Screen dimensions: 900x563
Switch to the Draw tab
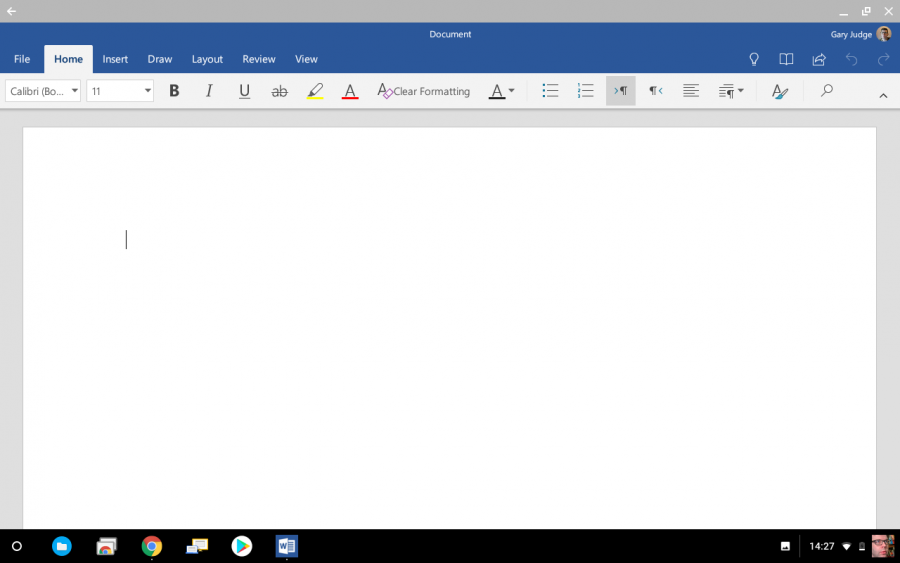tap(160, 59)
